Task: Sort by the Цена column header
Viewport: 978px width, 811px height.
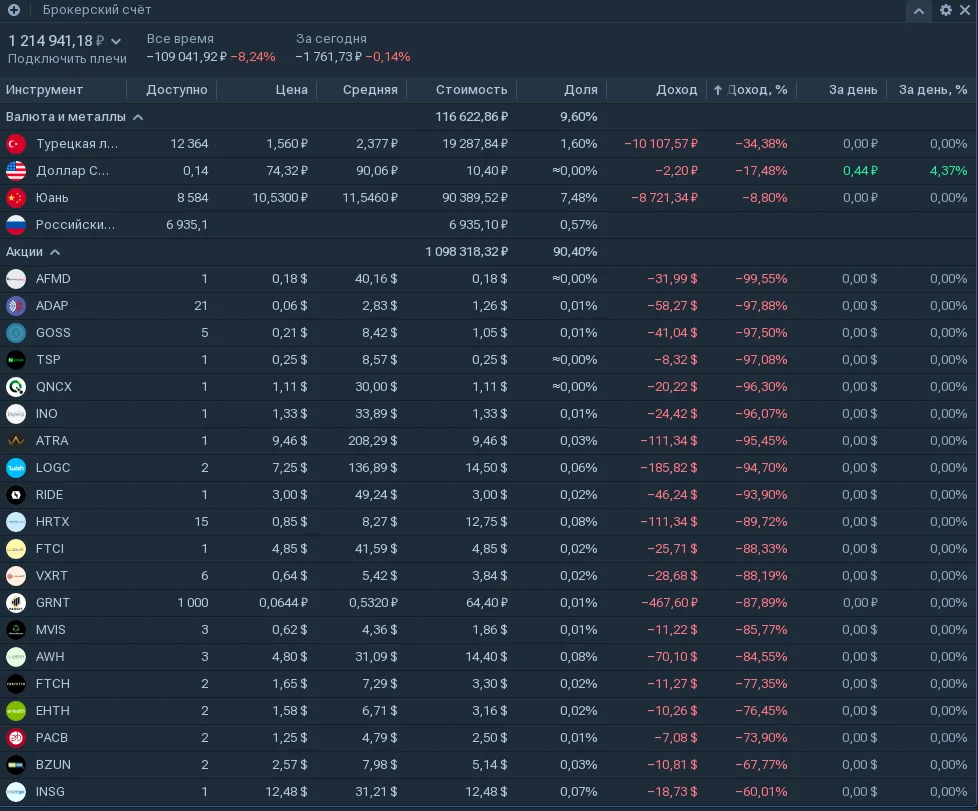Action: [x=291, y=90]
